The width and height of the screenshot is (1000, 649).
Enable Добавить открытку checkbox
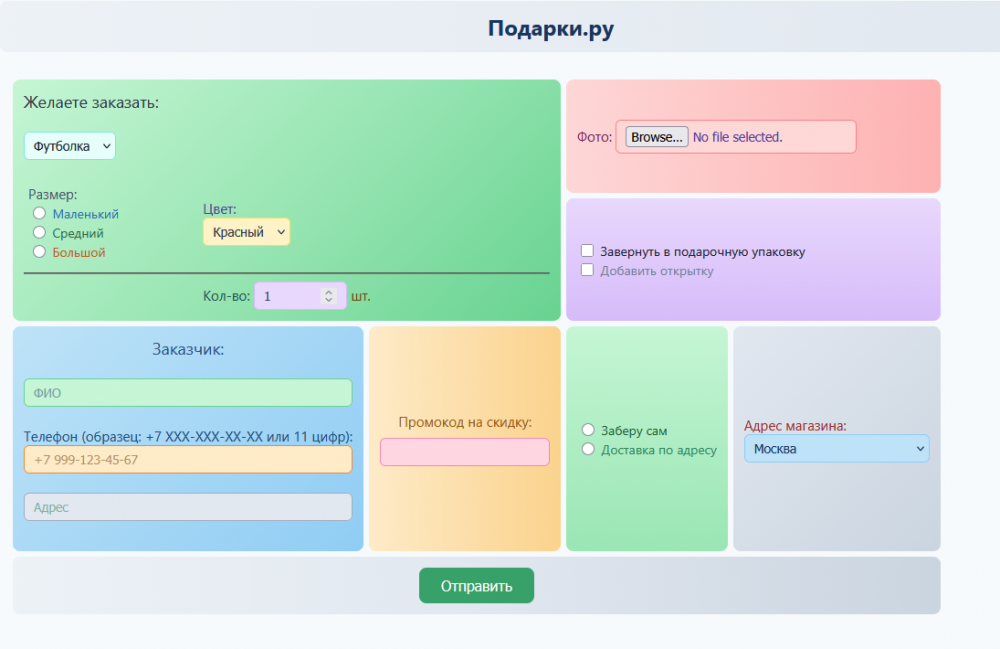point(587,270)
